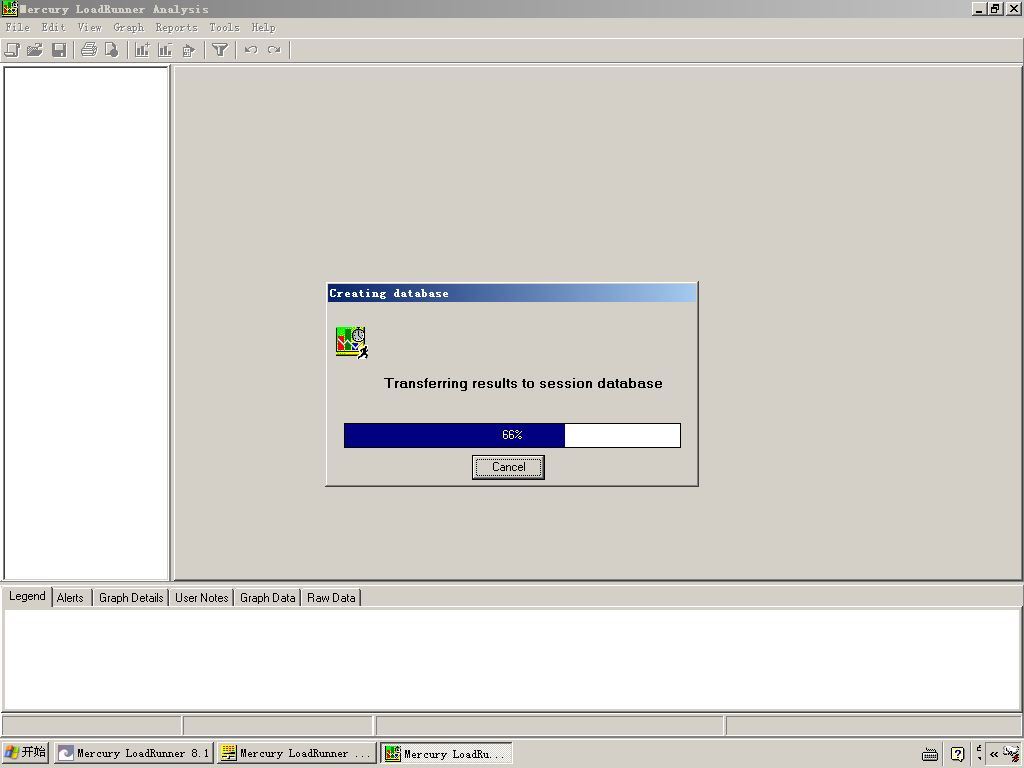Click 'Transferring results to session database' text
This screenshot has height=768, width=1024.
[x=523, y=383]
